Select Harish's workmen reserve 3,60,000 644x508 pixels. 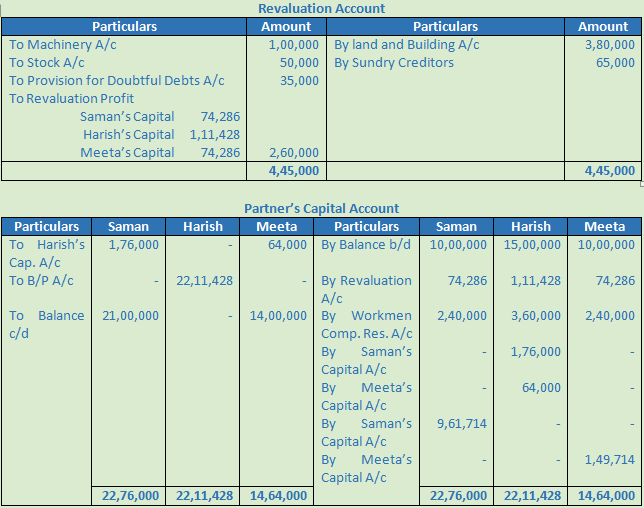tap(536, 316)
